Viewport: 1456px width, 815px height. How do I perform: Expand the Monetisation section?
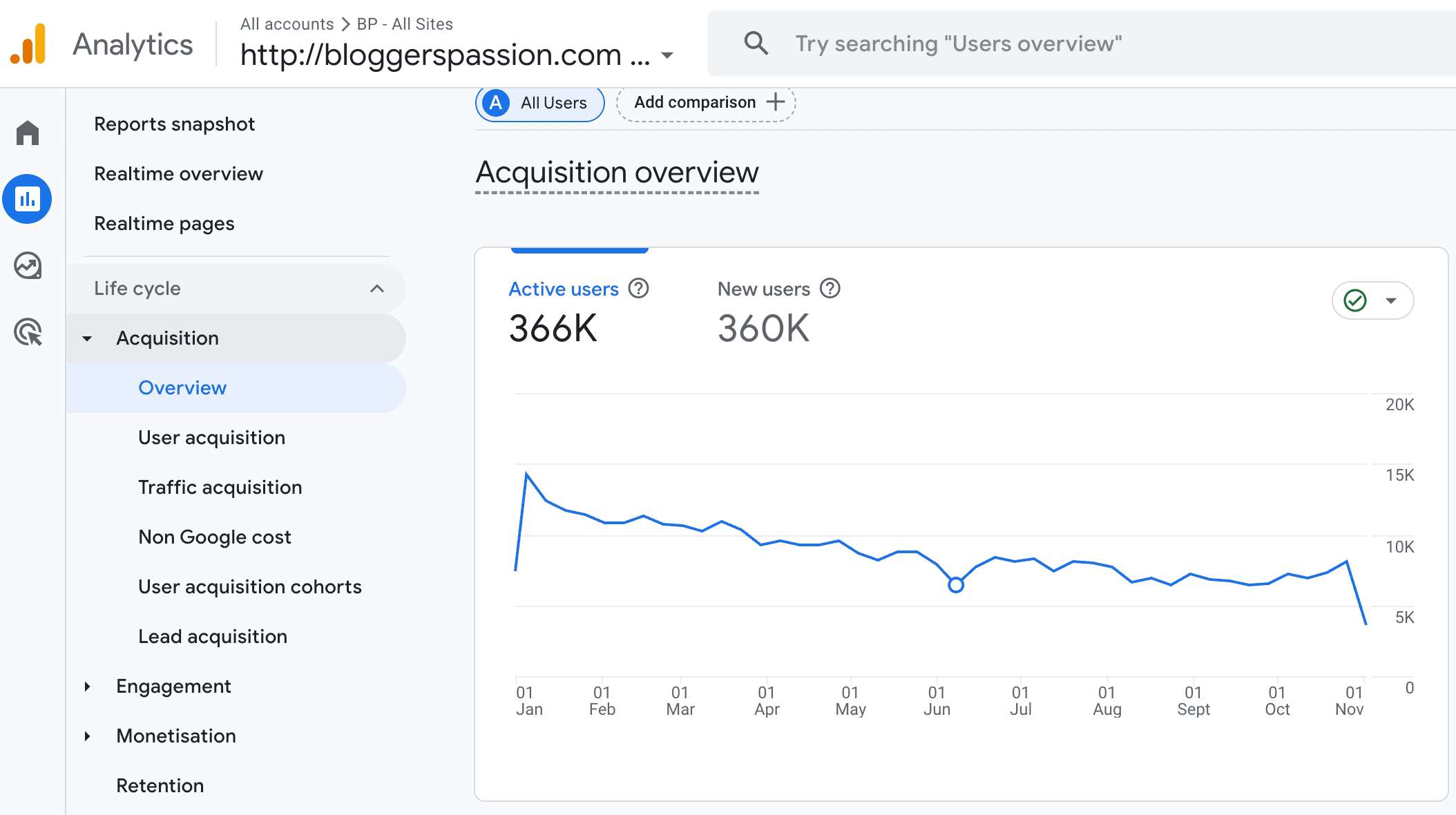tap(175, 736)
